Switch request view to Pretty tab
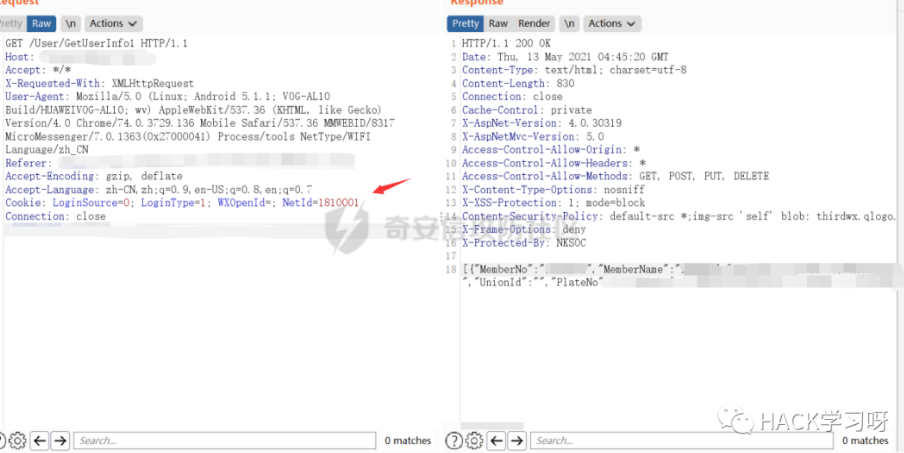The width and height of the screenshot is (904, 453). click(12, 24)
